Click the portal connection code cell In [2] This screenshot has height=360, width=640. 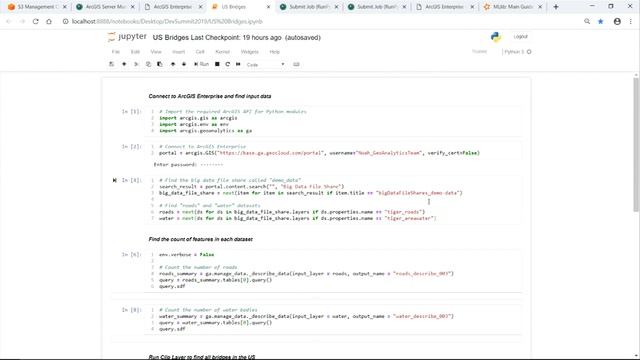coord(333,150)
